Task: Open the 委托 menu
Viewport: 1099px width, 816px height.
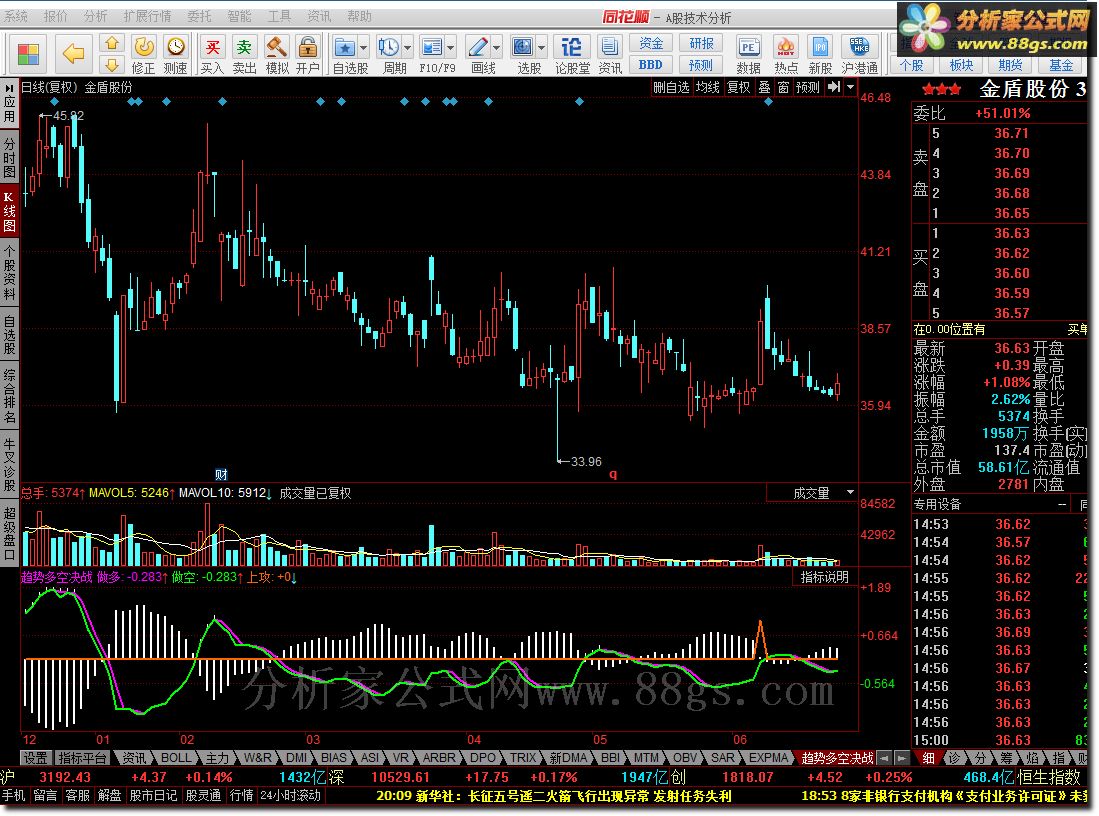Action: pyautogui.click(x=198, y=15)
